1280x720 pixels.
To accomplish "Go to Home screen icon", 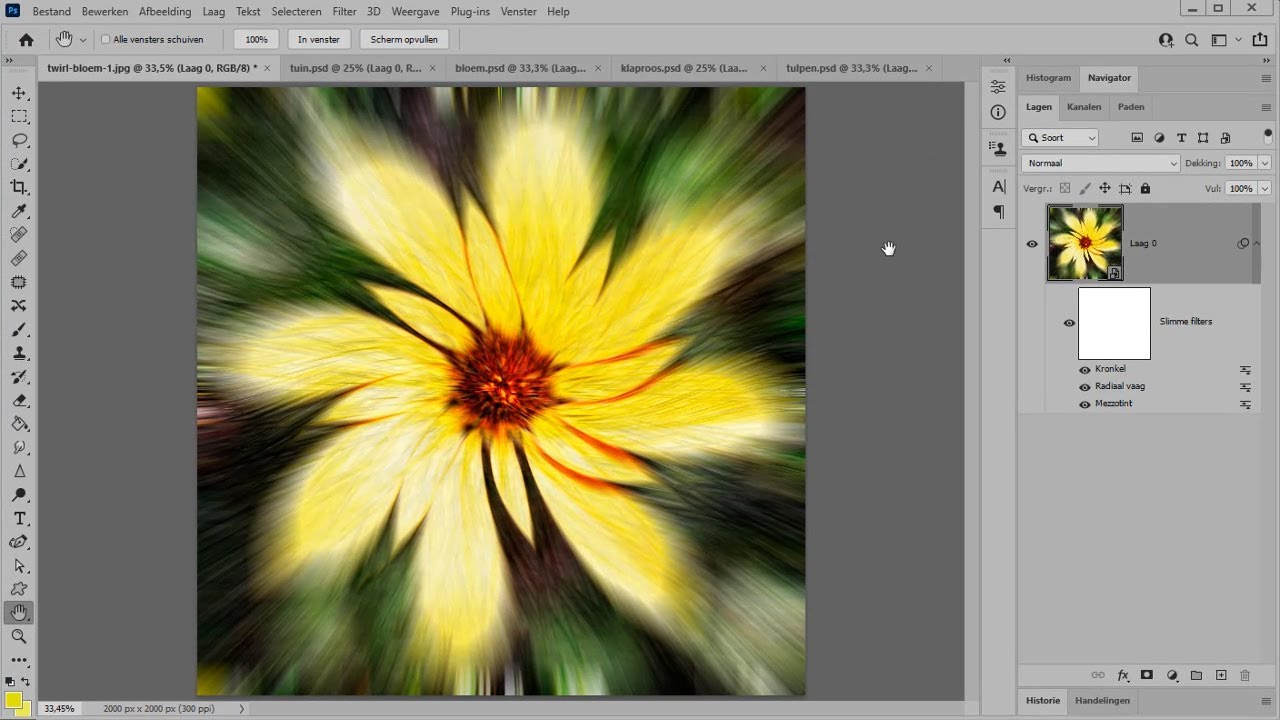I will (x=26, y=40).
